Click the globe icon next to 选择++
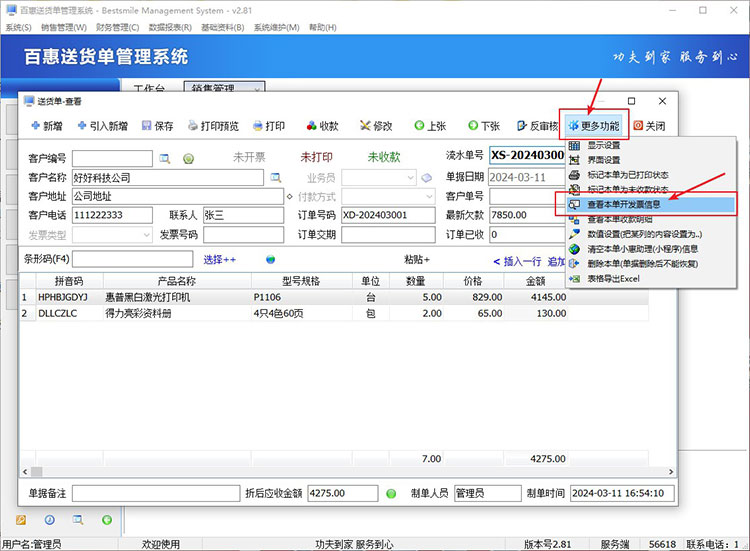This screenshot has width=750, height=551. pos(271,260)
